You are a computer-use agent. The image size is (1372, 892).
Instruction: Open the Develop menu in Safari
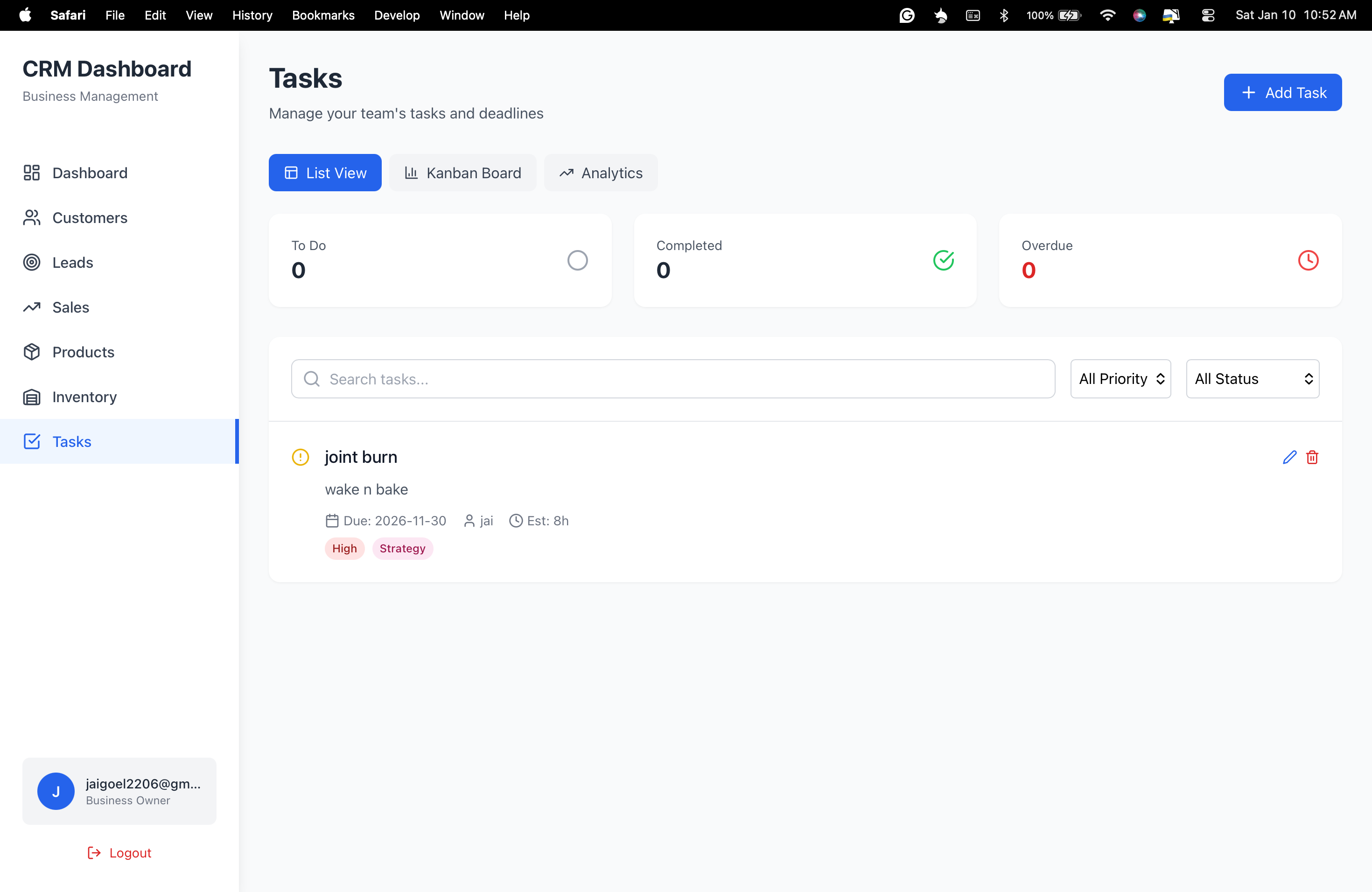(397, 15)
